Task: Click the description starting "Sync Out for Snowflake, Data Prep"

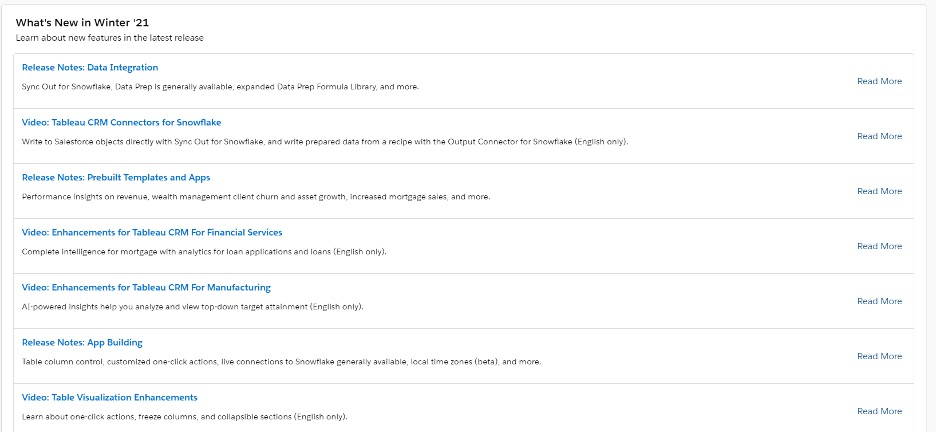Action: point(220,87)
